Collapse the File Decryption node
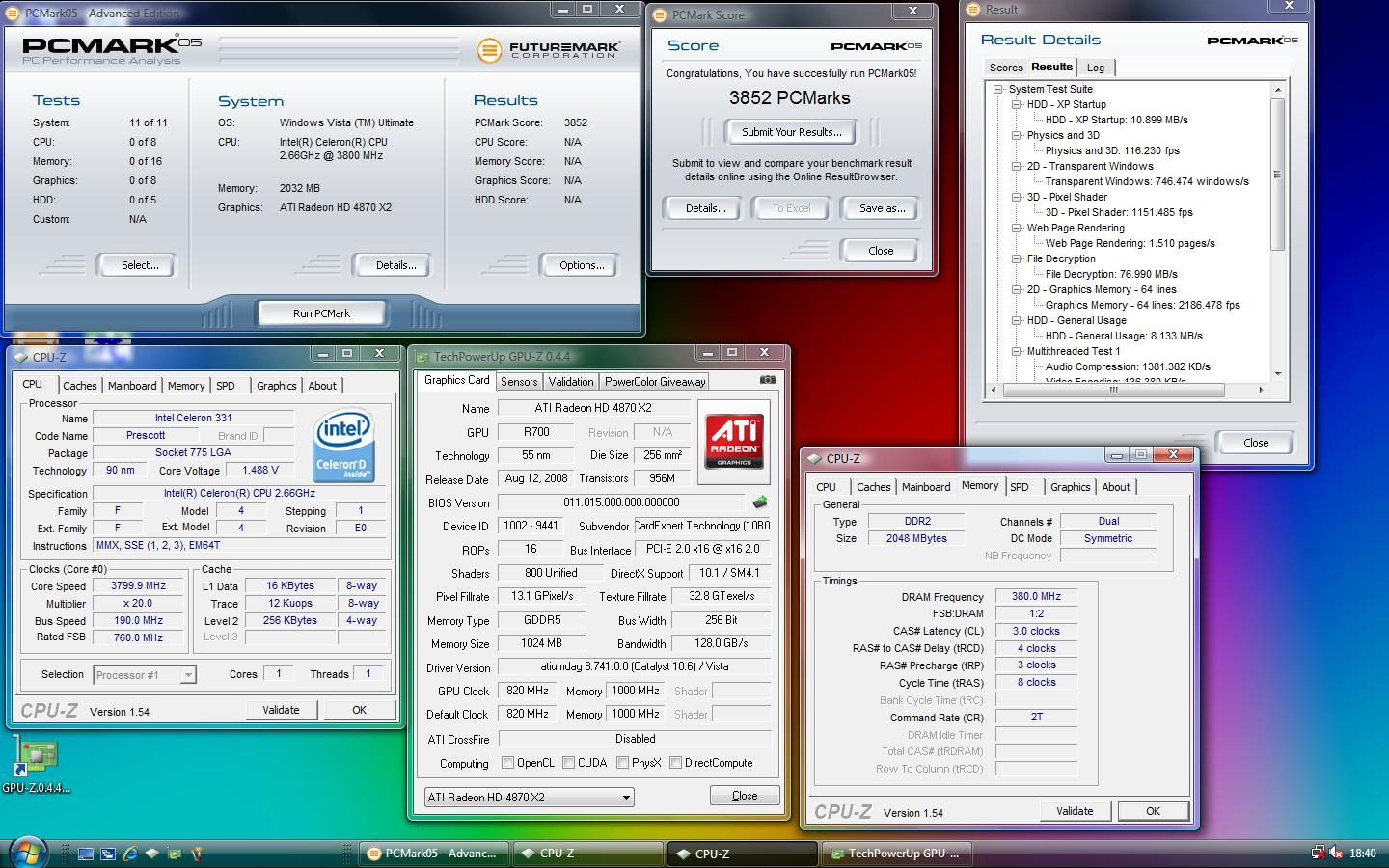 pos(1016,258)
